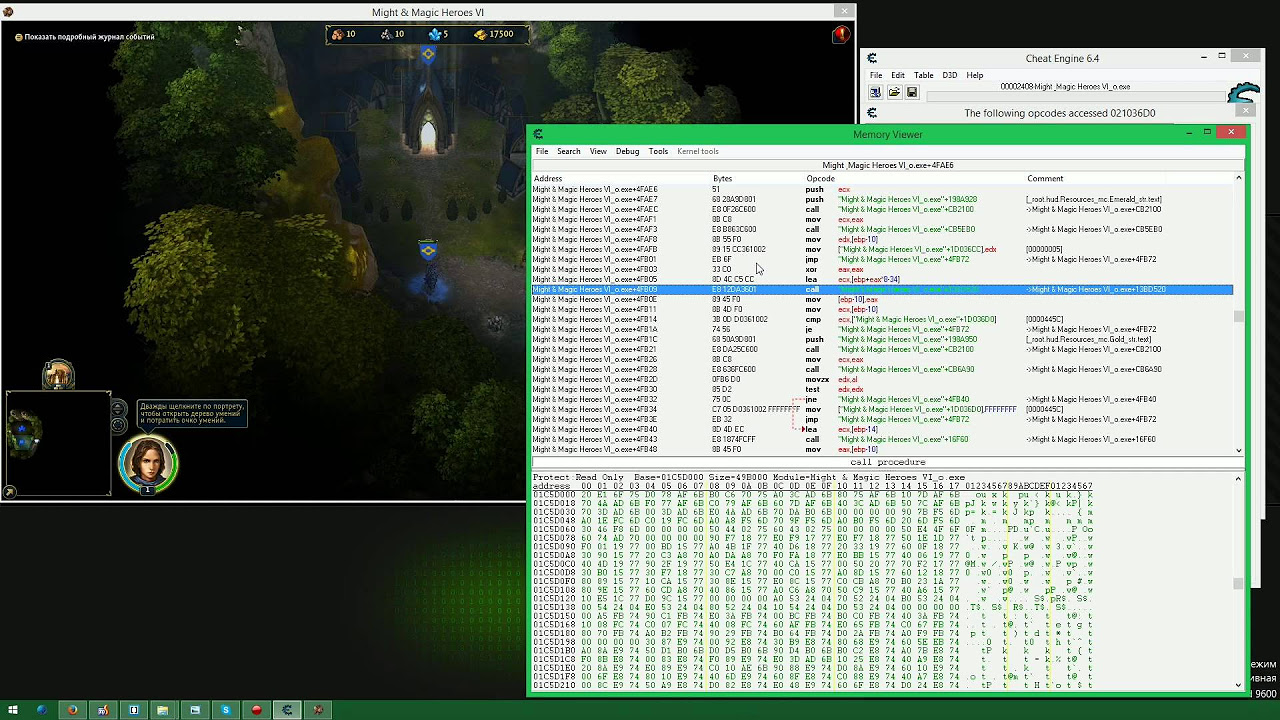Open the Windows Start button

coord(12,710)
